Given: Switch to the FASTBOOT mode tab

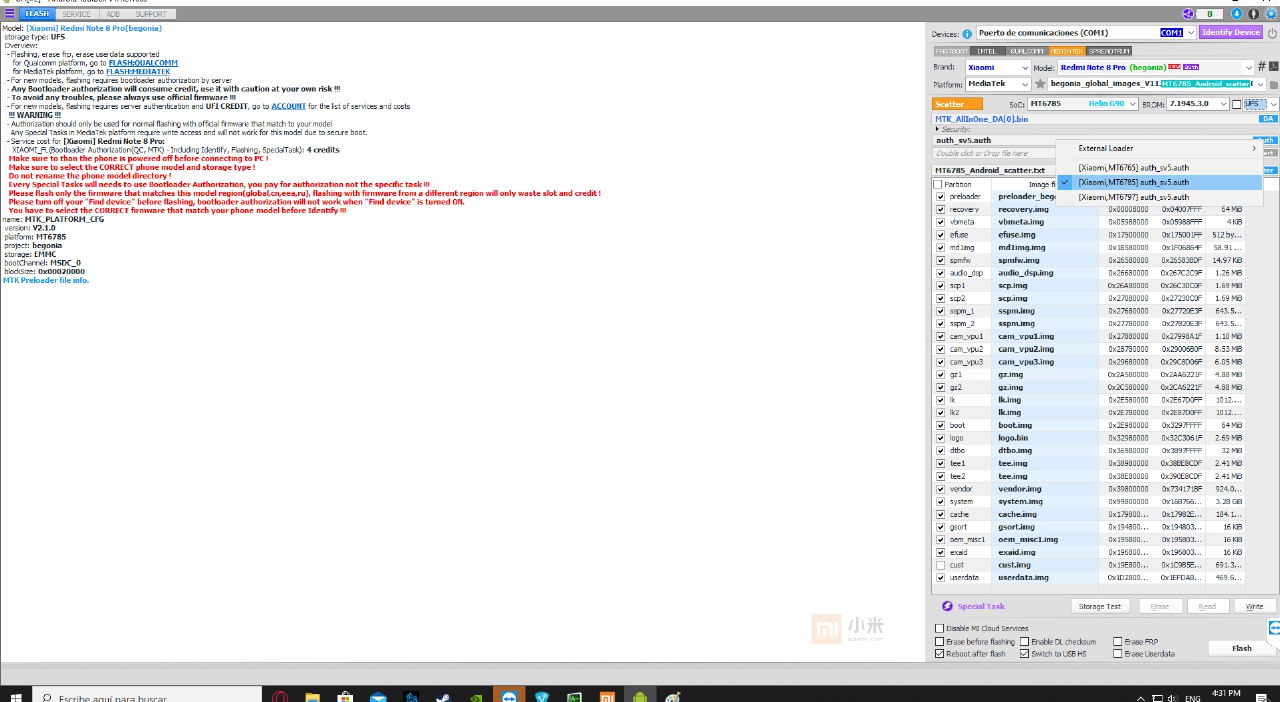Looking at the screenshot, I should 950,50.
